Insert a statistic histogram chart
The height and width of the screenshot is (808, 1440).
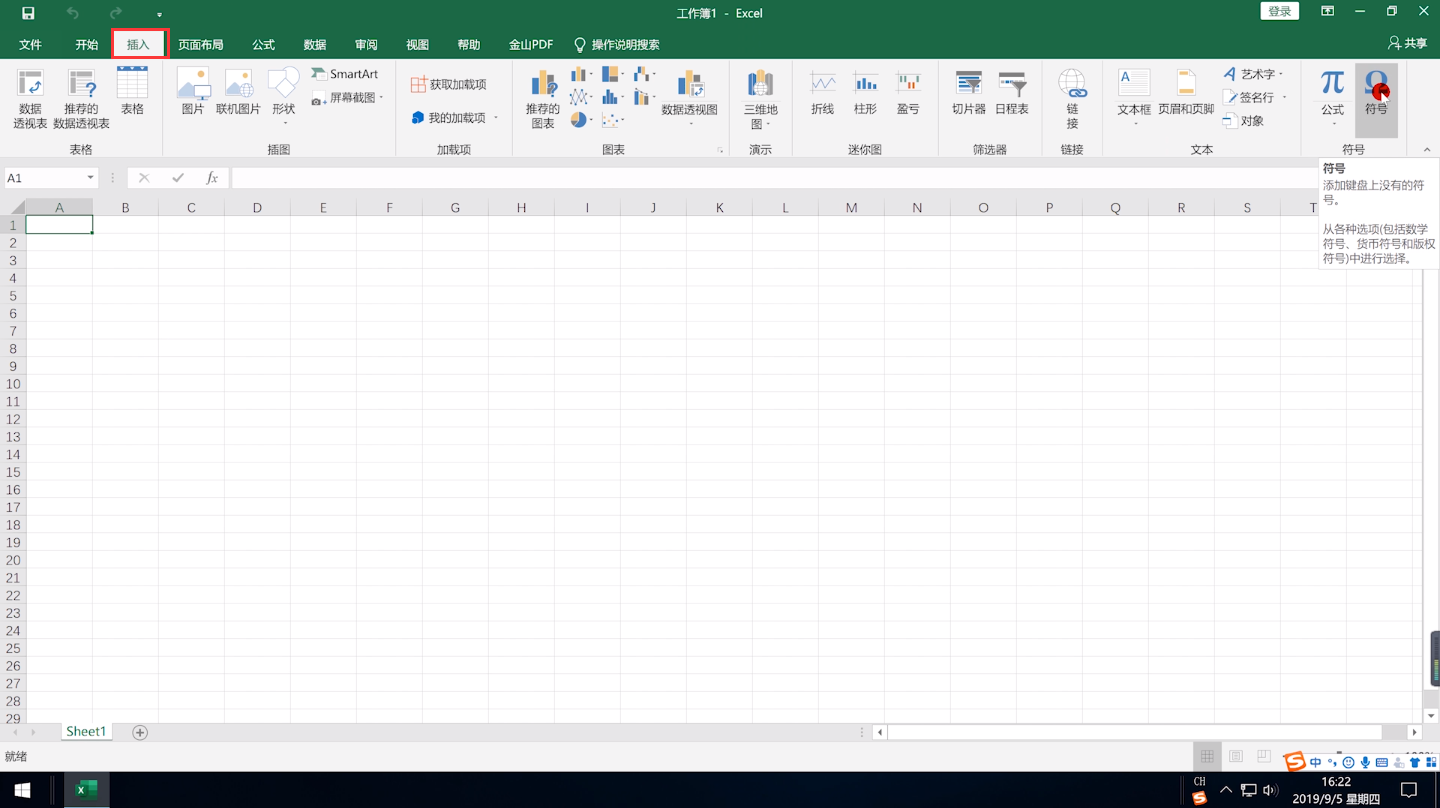point(612,97)
